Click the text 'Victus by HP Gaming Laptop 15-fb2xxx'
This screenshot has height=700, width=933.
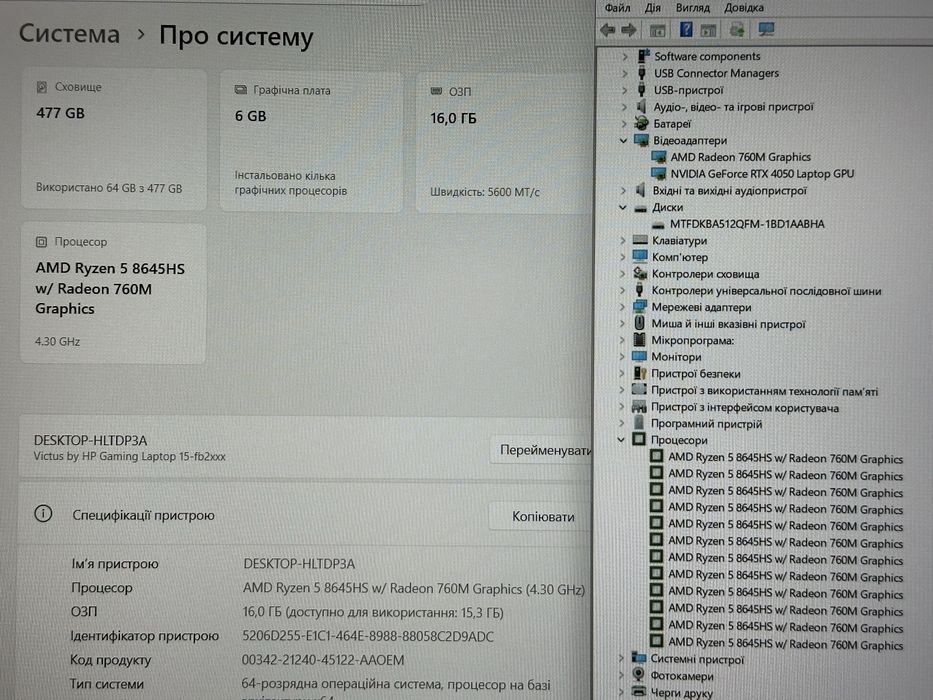point(130,457)
